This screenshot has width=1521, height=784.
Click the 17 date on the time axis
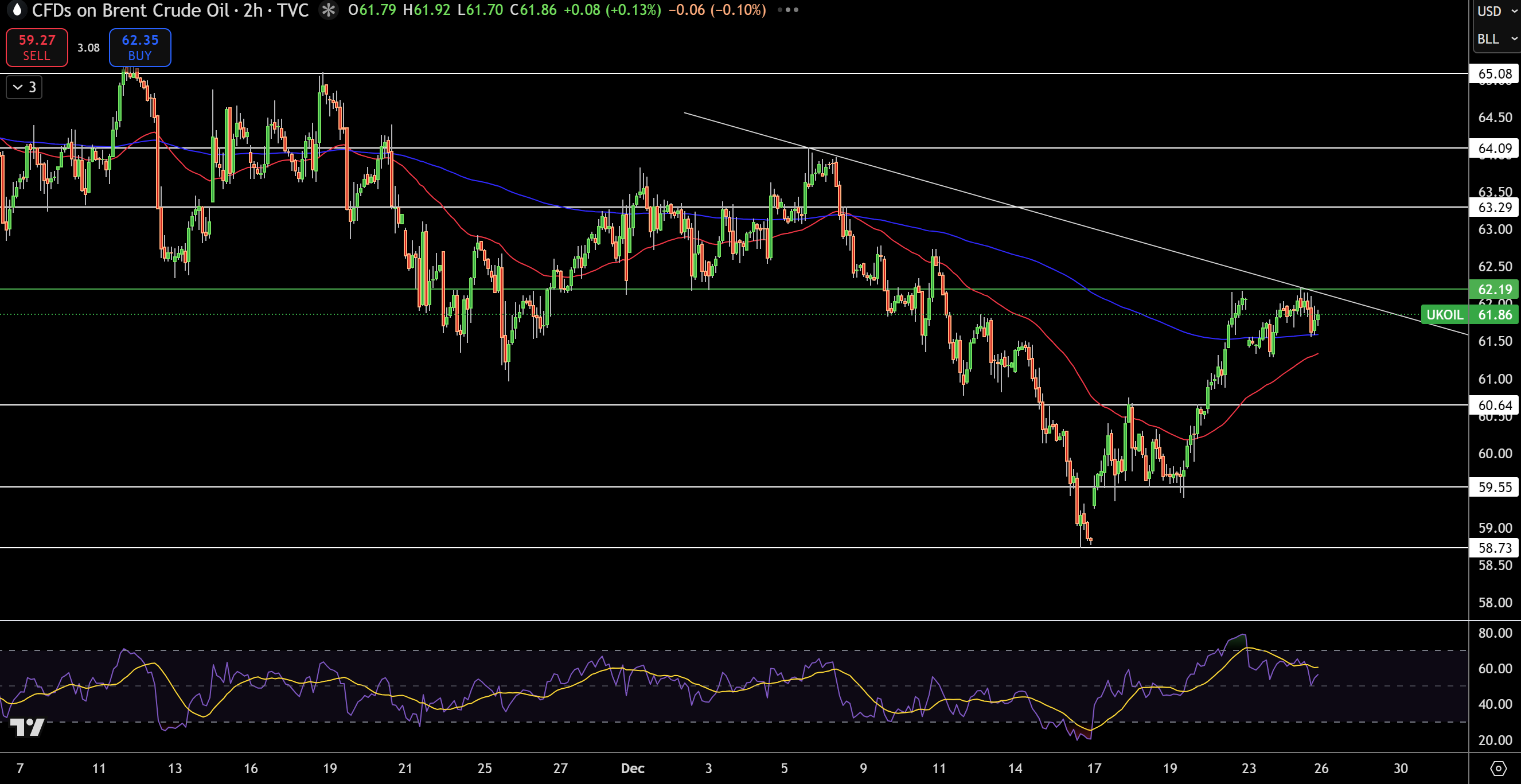[x=1094, y=768]
